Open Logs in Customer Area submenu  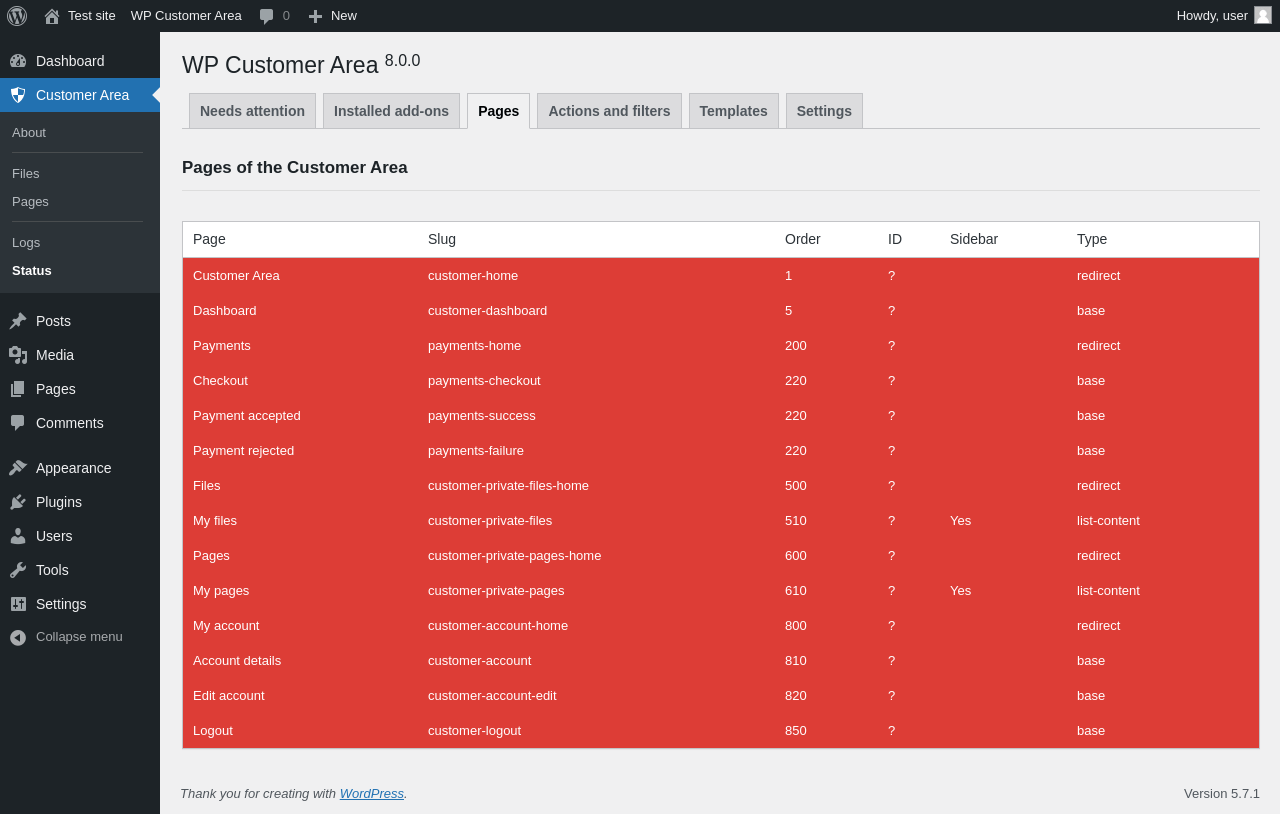click(x=26, y=242)
